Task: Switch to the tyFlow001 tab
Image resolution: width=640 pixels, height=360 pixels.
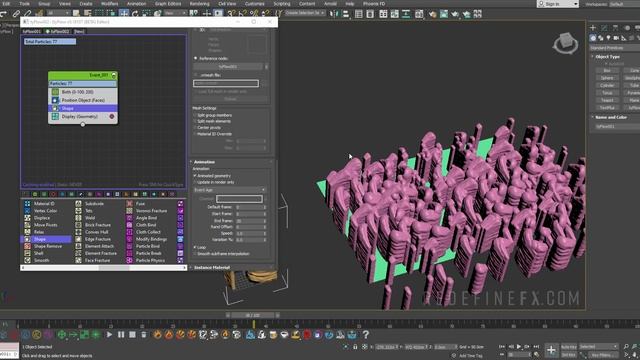Action: [x=31, y=31]
